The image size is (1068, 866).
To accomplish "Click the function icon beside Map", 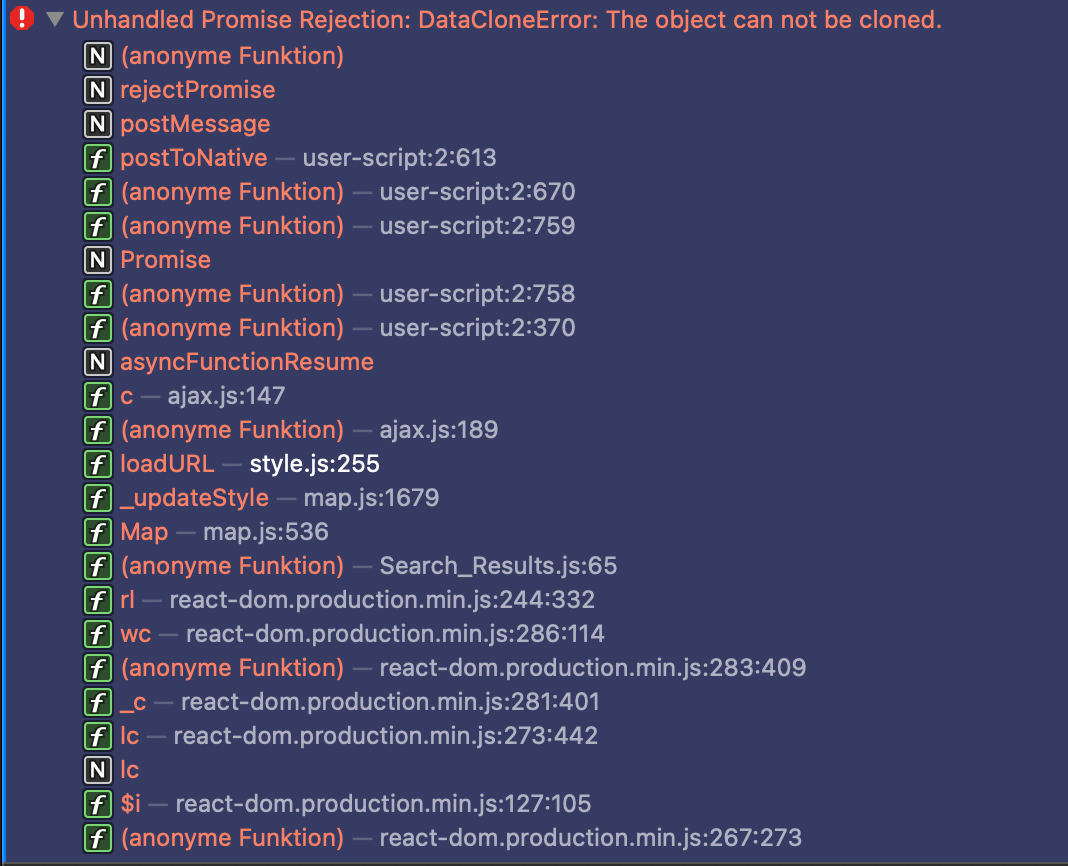I will tap(97, 532).
